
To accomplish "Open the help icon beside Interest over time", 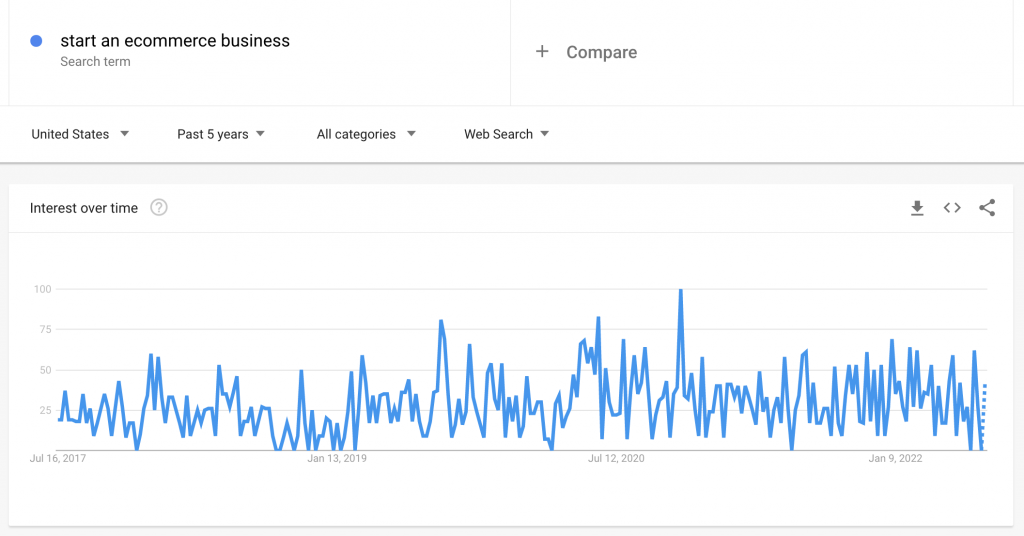I will coord(159,208).
